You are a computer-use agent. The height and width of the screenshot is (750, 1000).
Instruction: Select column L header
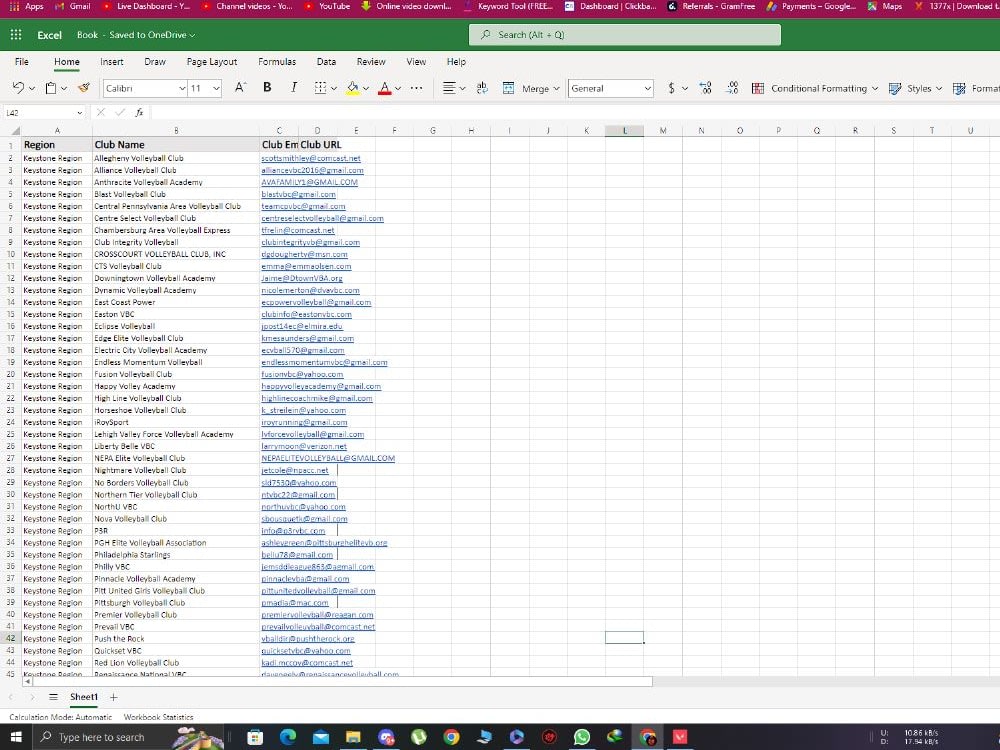tap(624, 130)
